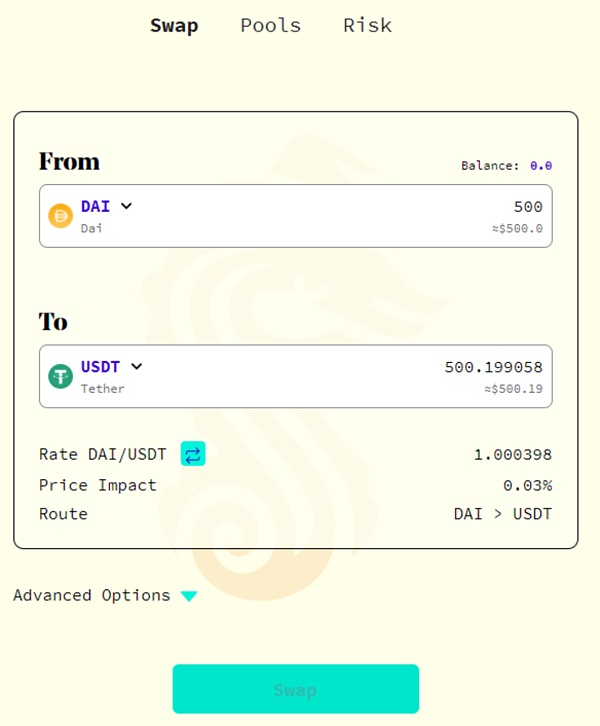Click the orange DAI token icon

point(61,216)
